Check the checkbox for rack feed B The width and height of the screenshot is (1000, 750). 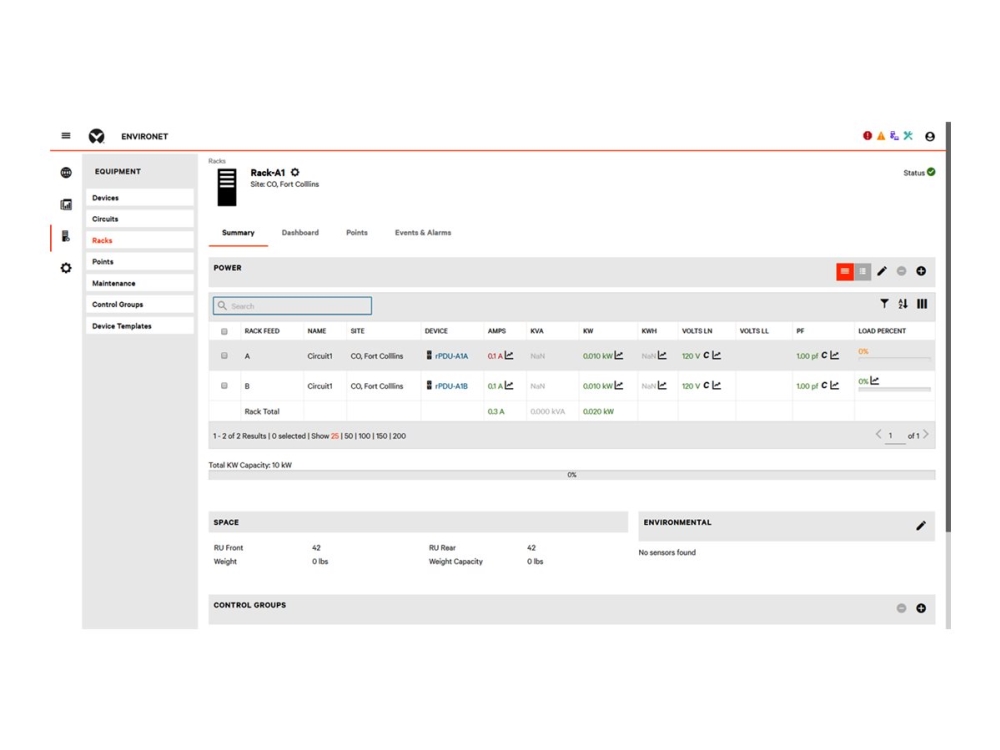pos(222,383)
